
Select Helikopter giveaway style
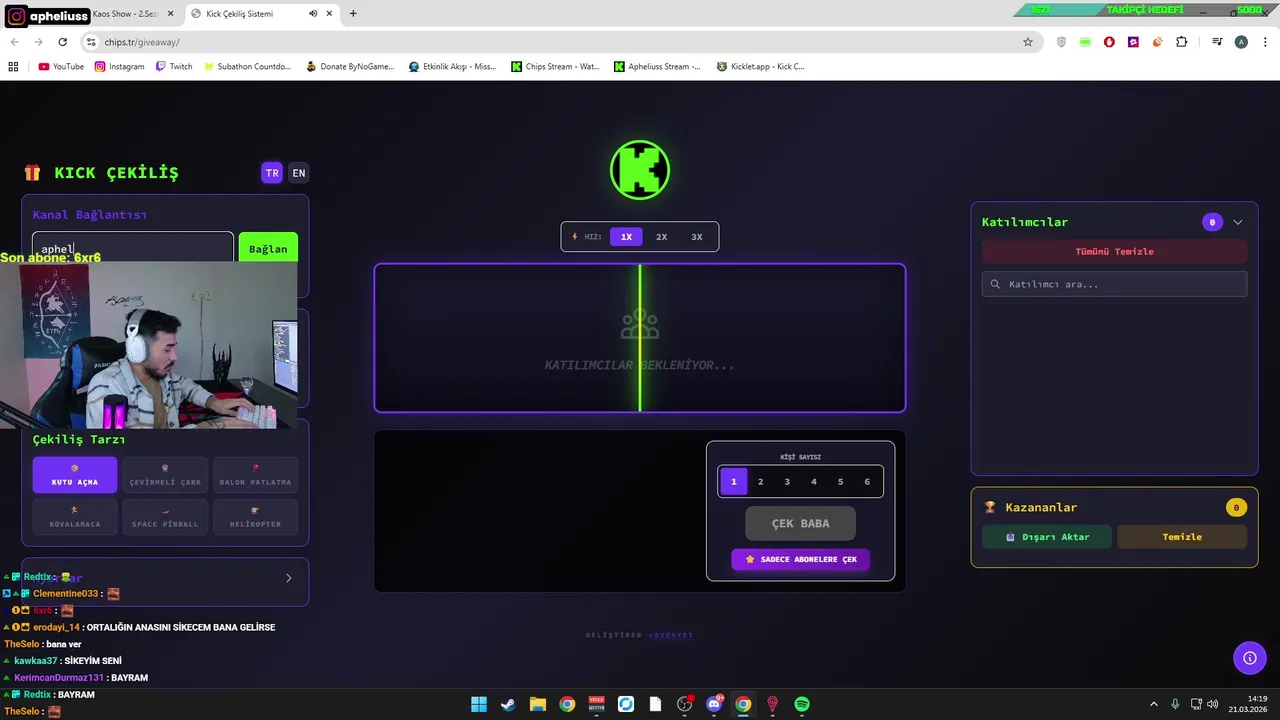[255, 517]
